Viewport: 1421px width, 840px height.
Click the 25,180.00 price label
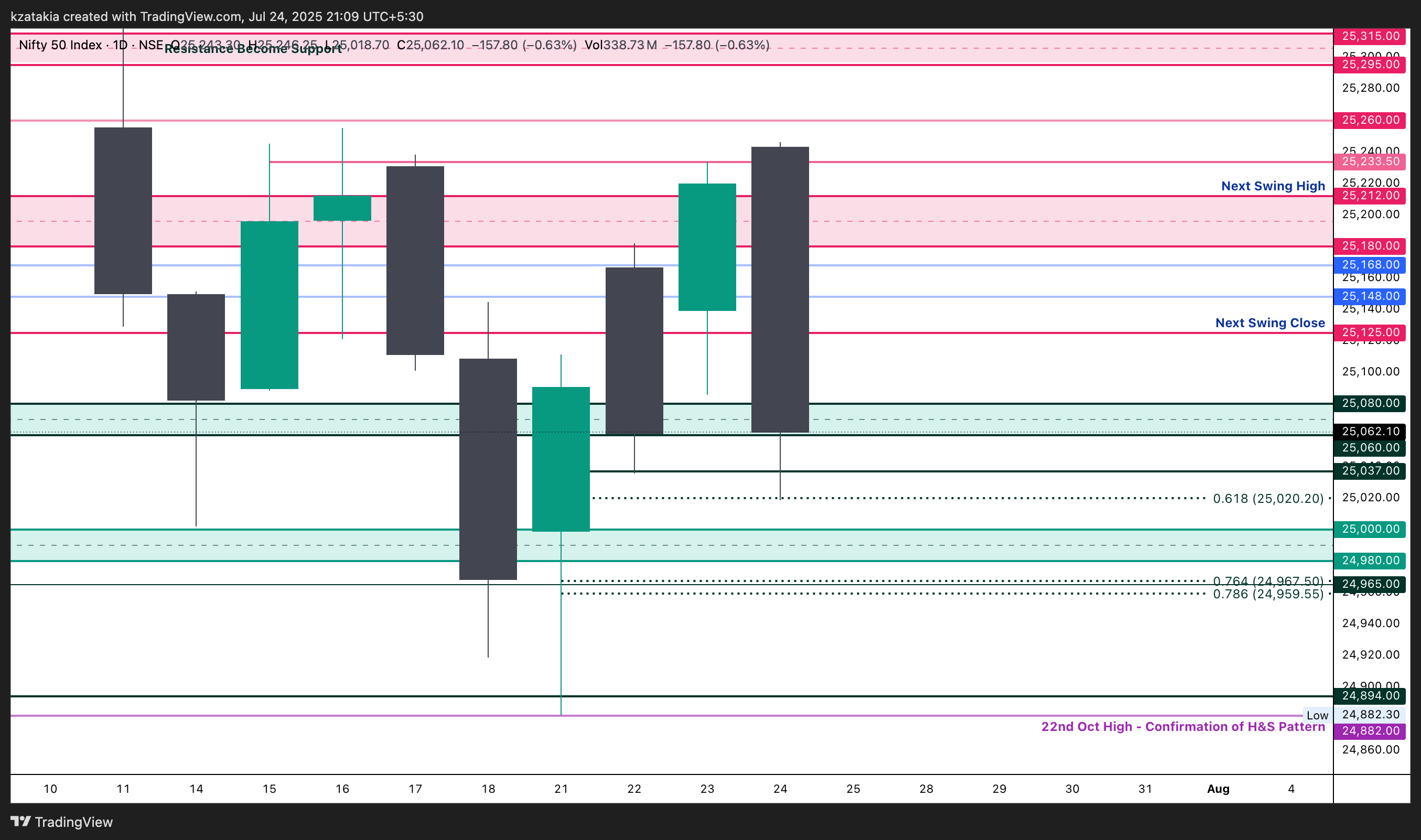1370,246
